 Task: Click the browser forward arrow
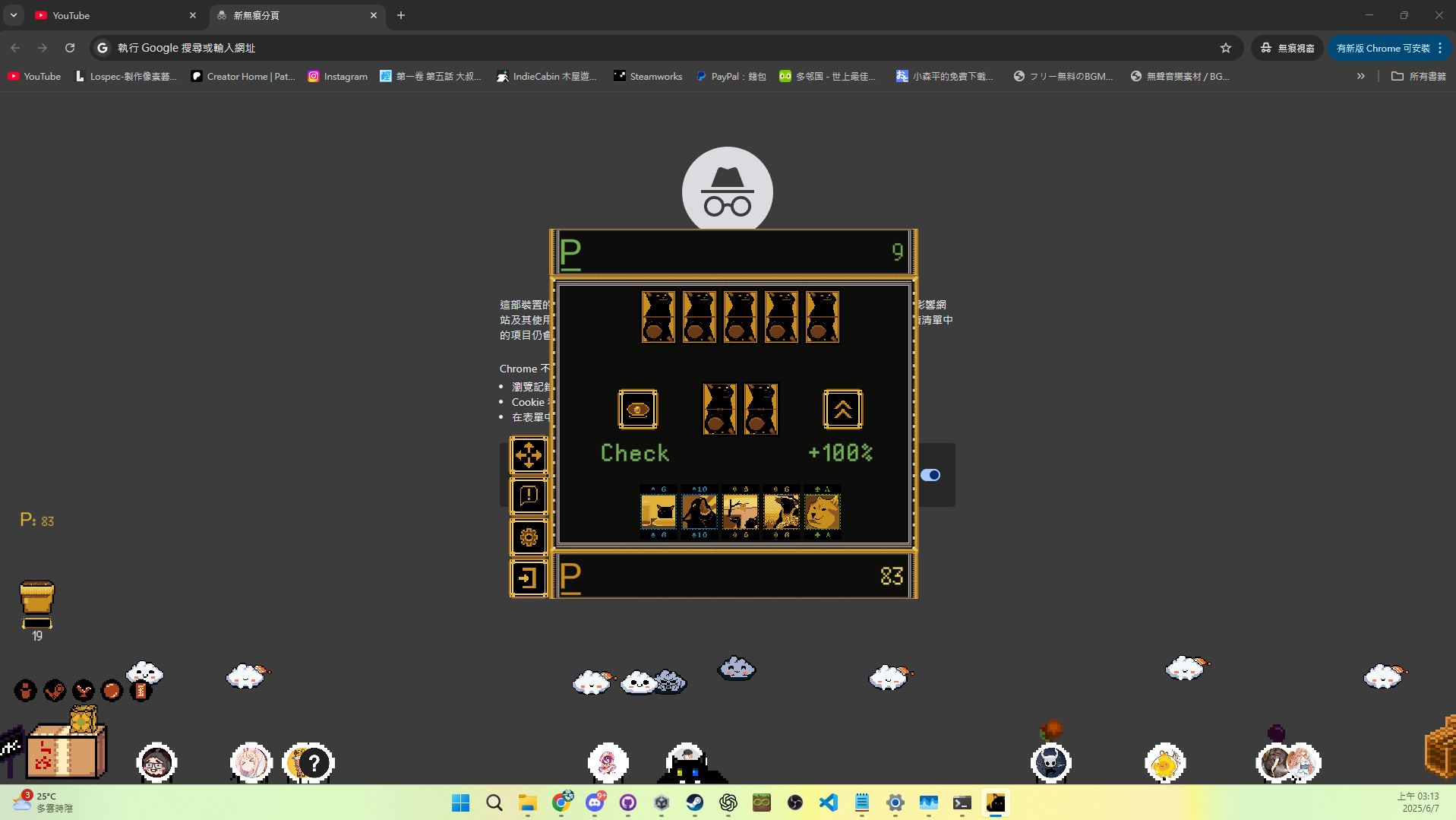(43, 48)
